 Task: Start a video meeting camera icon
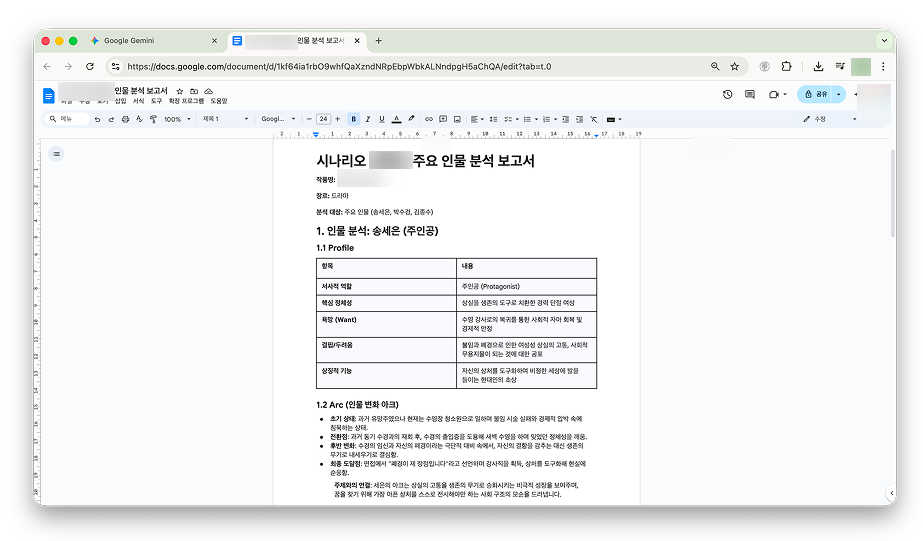point(773,94)
